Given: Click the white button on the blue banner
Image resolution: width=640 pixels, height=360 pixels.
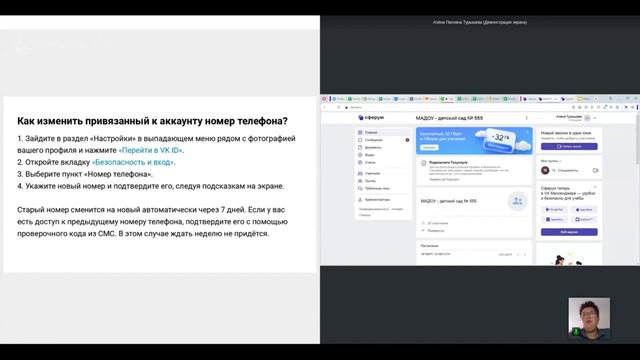Looking at the screenshot, I should coord(429,147).
